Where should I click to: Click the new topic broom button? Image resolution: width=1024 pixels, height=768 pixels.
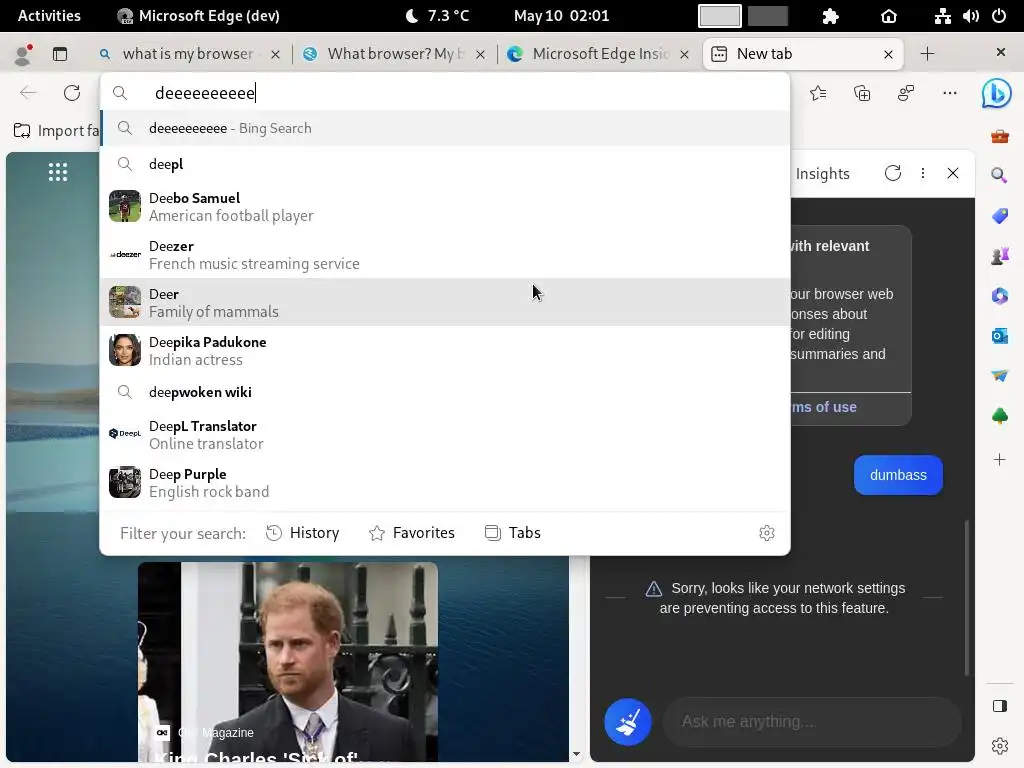(x=628, y=722)
